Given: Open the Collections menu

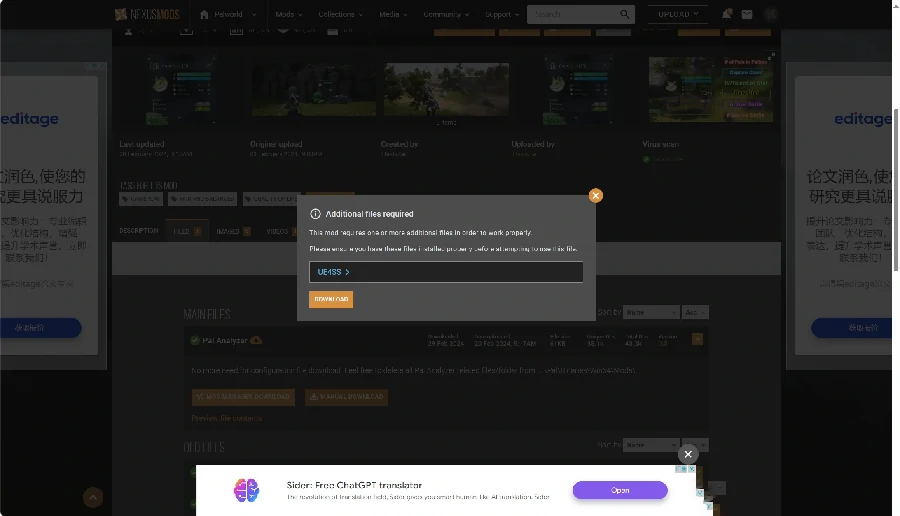Looking at the screenshot, I should tap(340, 14).
